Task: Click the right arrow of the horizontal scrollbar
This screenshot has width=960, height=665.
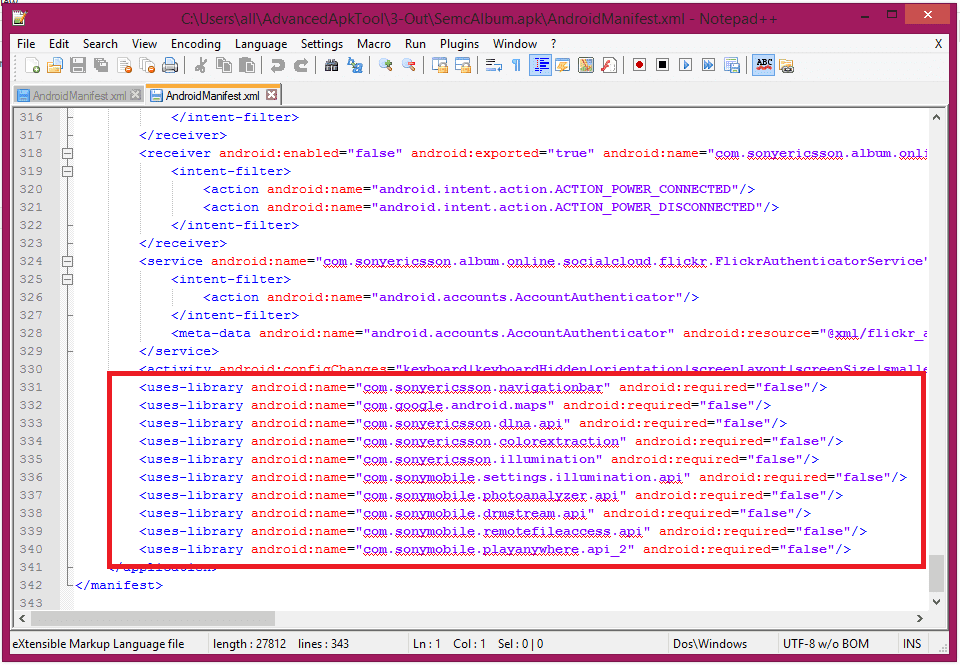Action: (x=920, y=618)
